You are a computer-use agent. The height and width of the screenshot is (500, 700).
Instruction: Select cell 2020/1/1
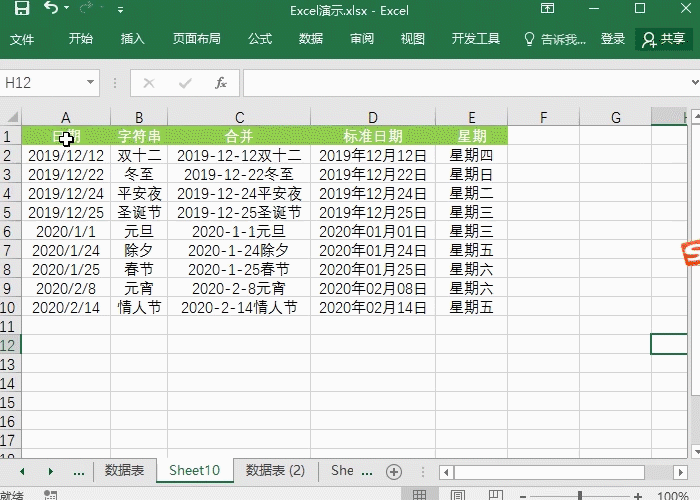click(66, 232)
